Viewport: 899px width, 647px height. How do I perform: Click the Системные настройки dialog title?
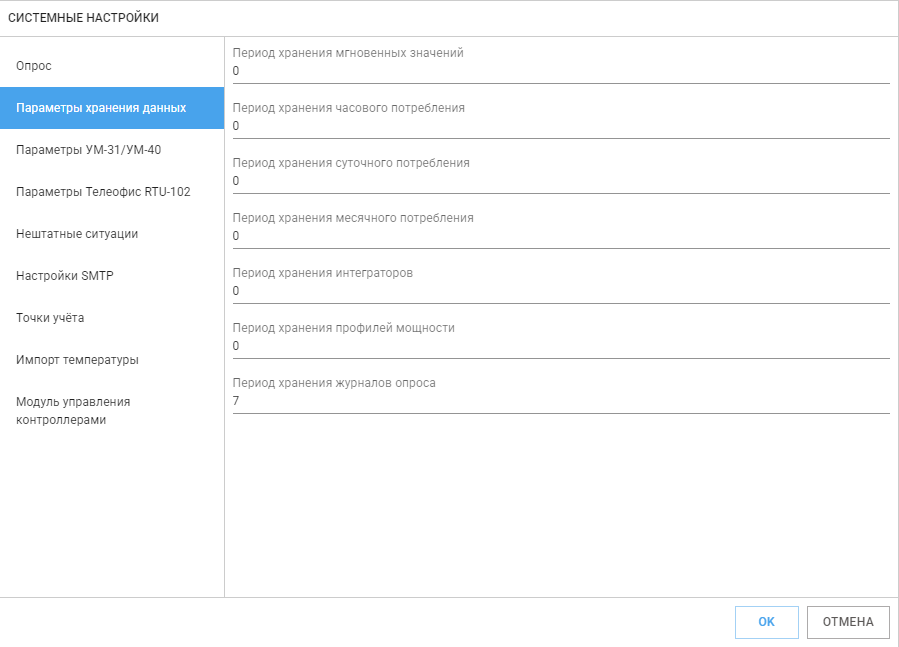83,18
